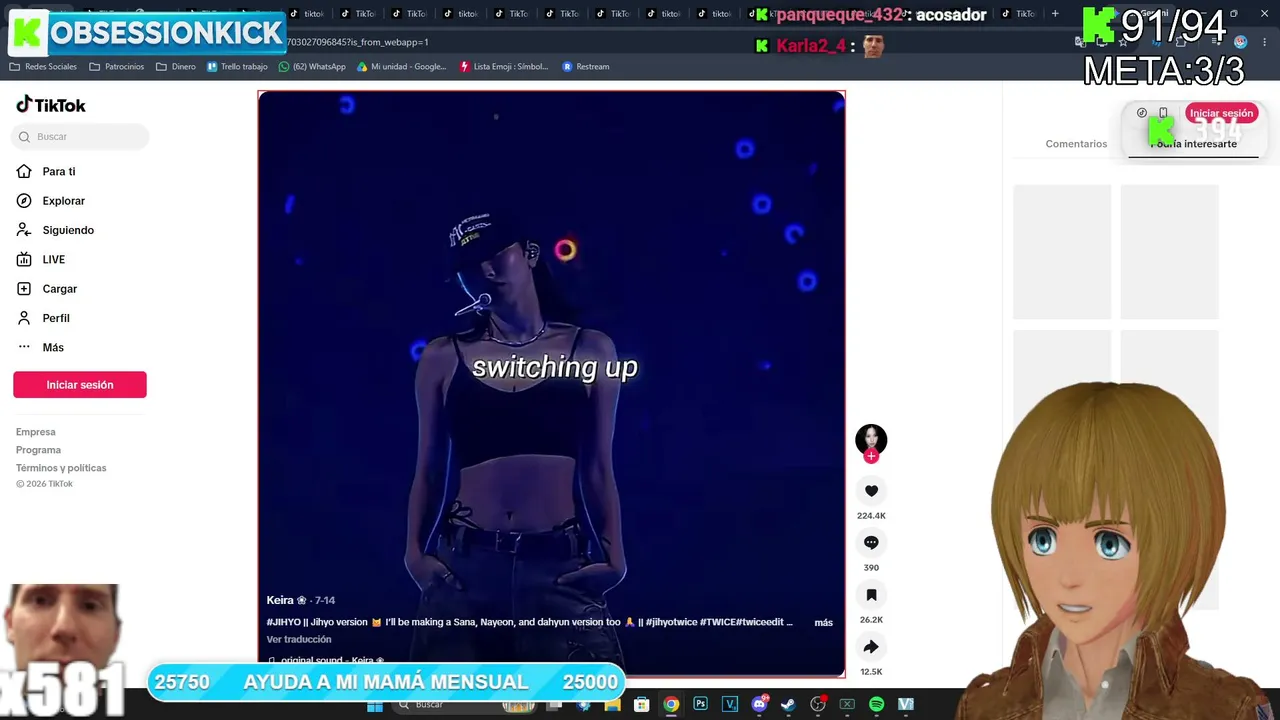Viewport: 1280px width, 720px height.
Task: Open the creator's profile avatar
Action: (871, 440)
